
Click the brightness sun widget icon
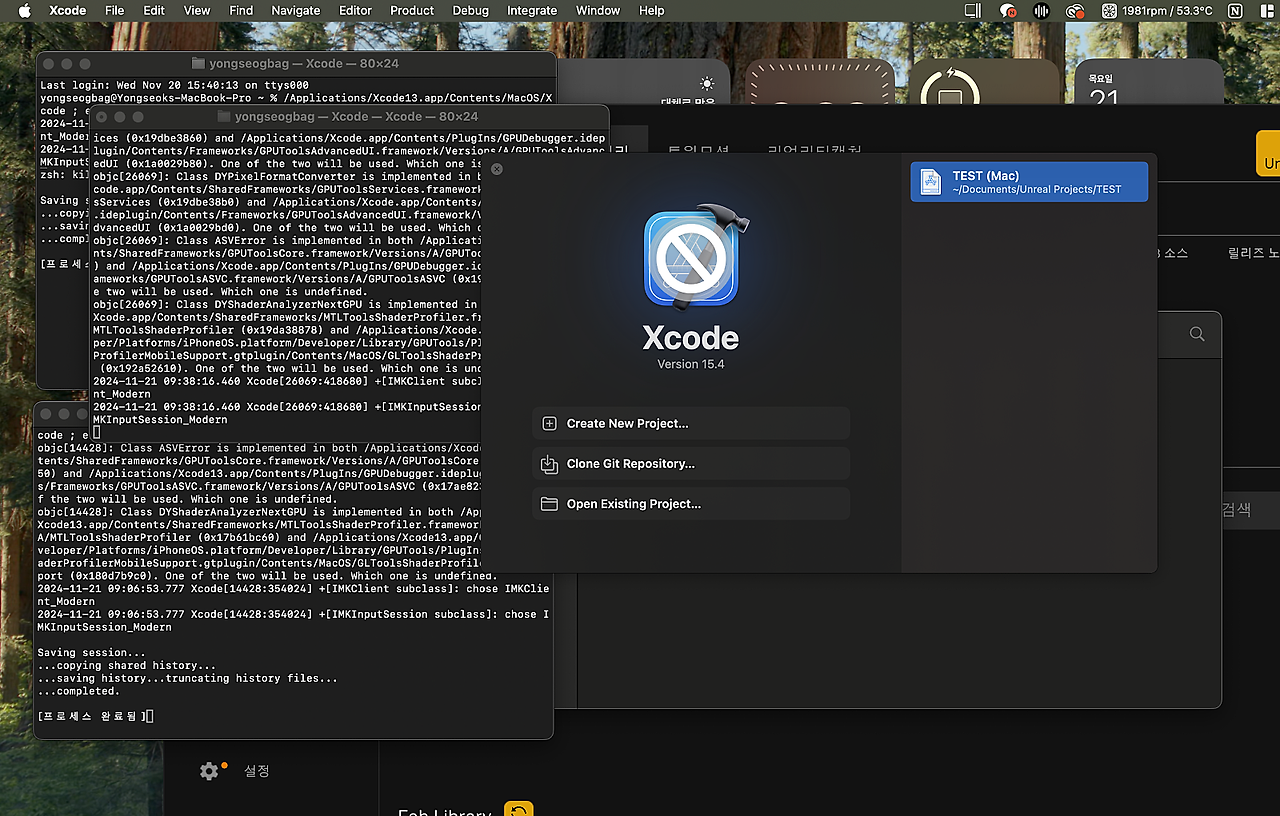coord(707,84)
